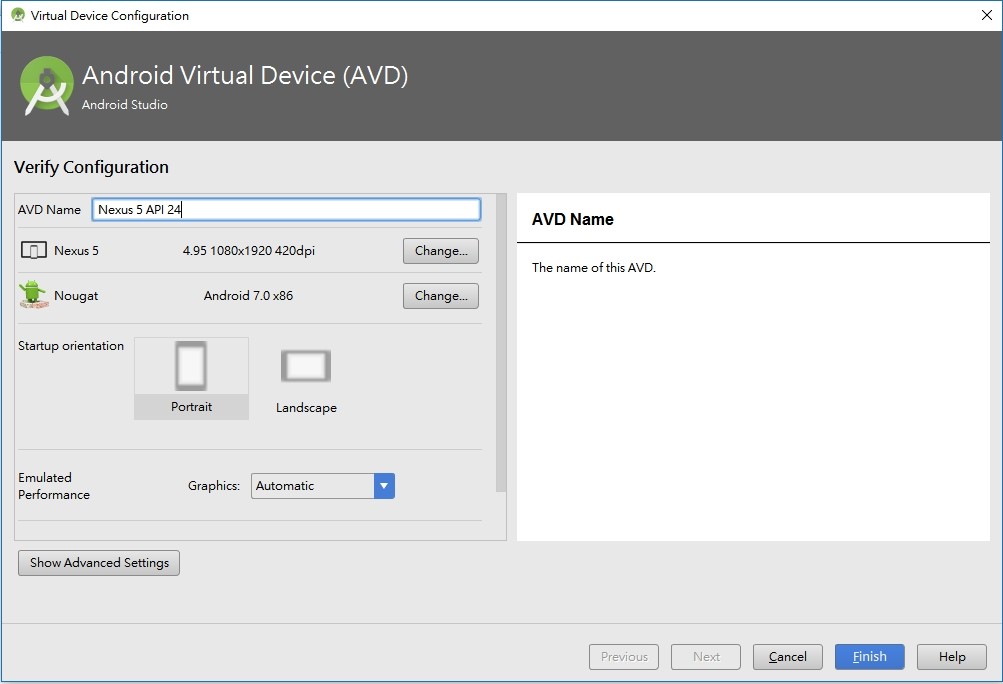Change the Nexus 5 device definition
Viewport: 1003px width, 684px height.
(441, 251)
